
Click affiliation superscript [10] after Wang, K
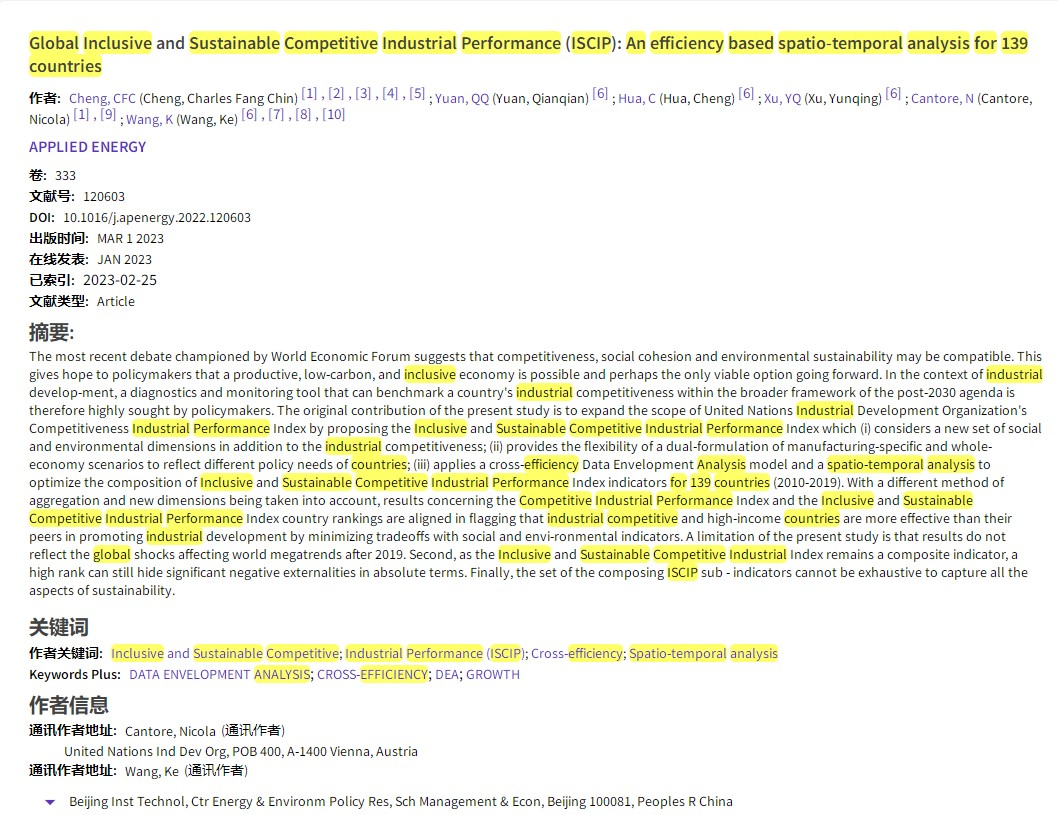click(x=334, y=115)
